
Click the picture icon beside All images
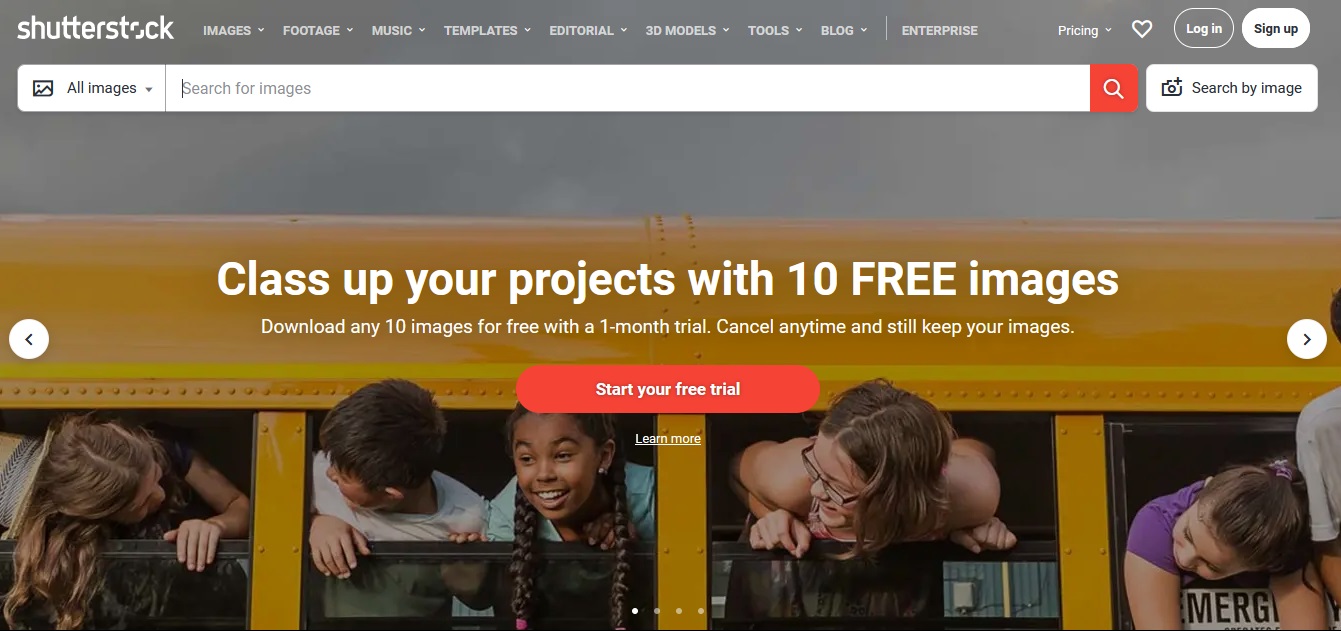pos(43,88)
